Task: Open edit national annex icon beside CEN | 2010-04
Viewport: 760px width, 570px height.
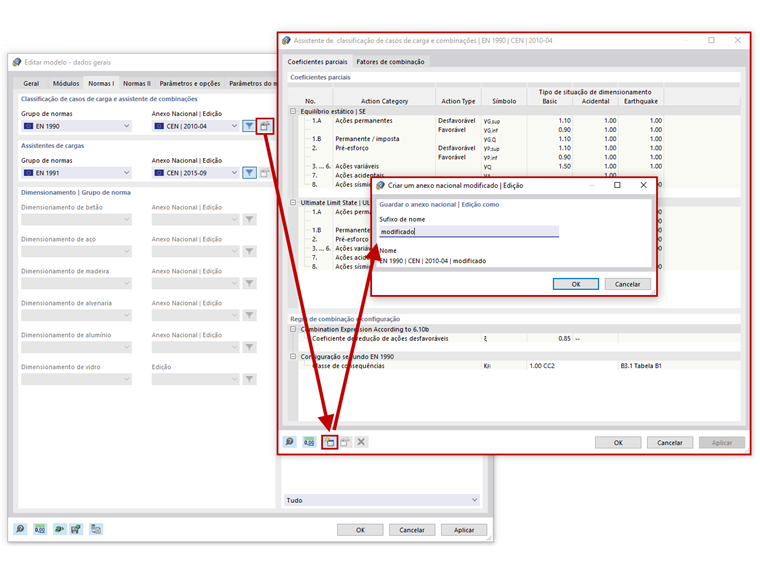Action: pos(265,126)
